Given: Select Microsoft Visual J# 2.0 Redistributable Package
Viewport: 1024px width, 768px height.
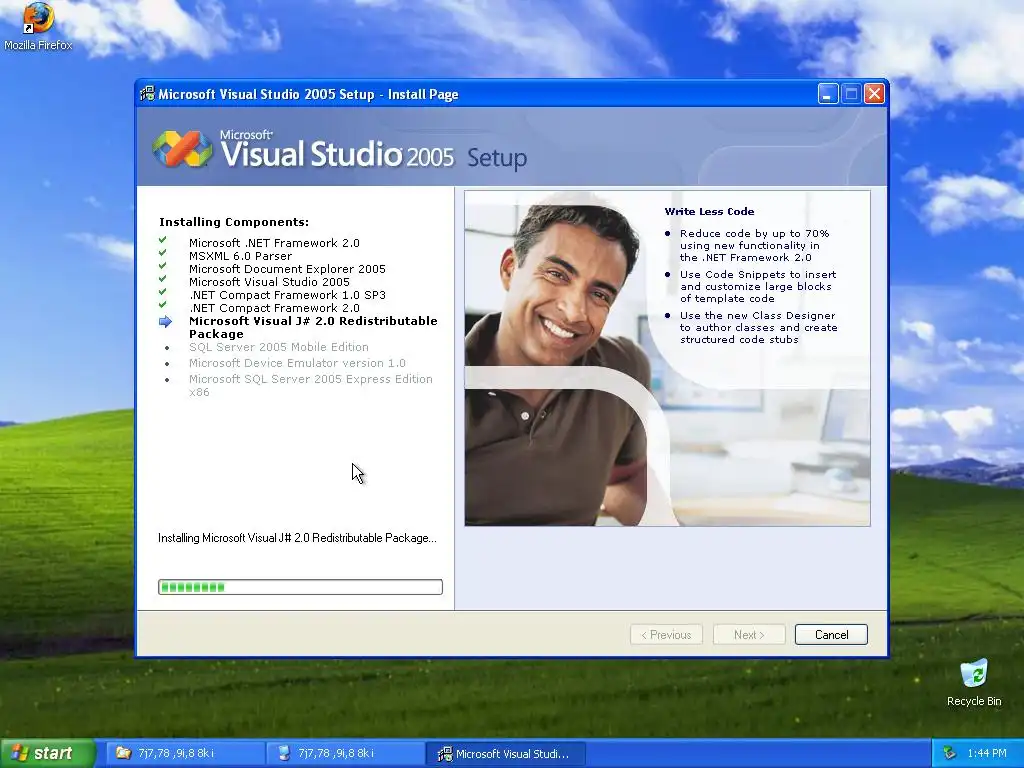Looking at the screenshot, I should pyautogui.click(x=313, y=327).
